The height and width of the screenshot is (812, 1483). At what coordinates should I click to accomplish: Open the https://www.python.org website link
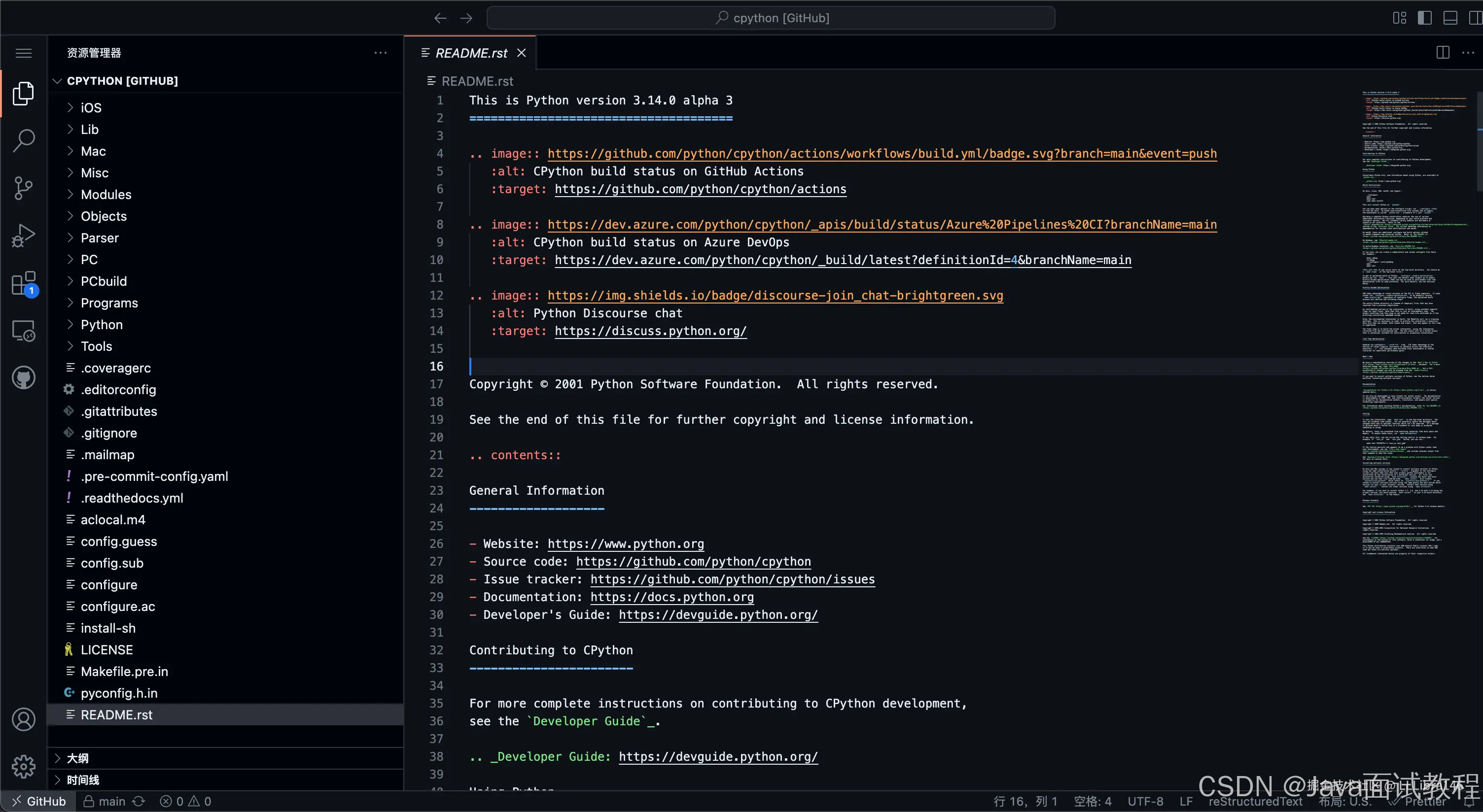tap(626, 544)
